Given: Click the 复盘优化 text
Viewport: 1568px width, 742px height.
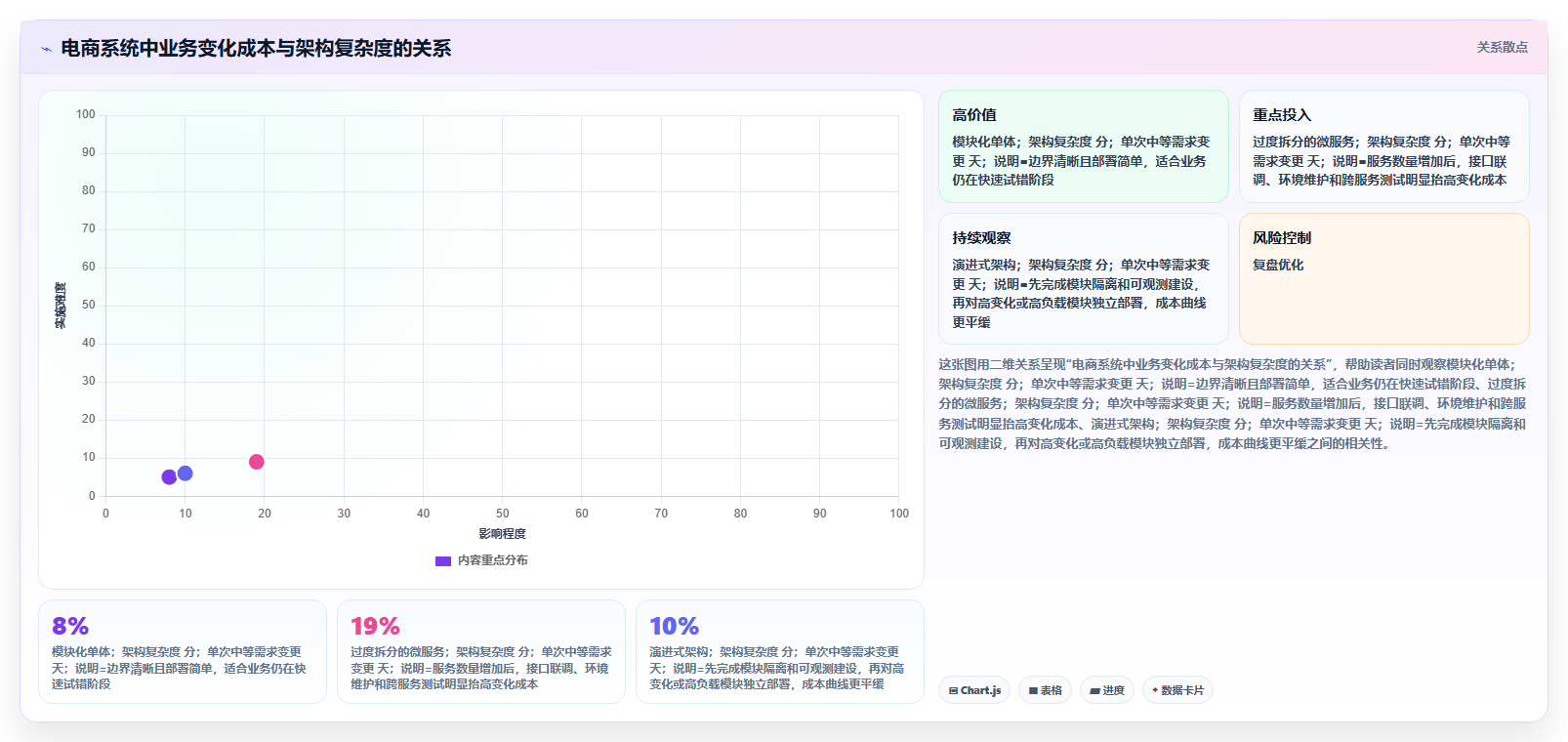Looking at the screenshot, I should 1278,265.
